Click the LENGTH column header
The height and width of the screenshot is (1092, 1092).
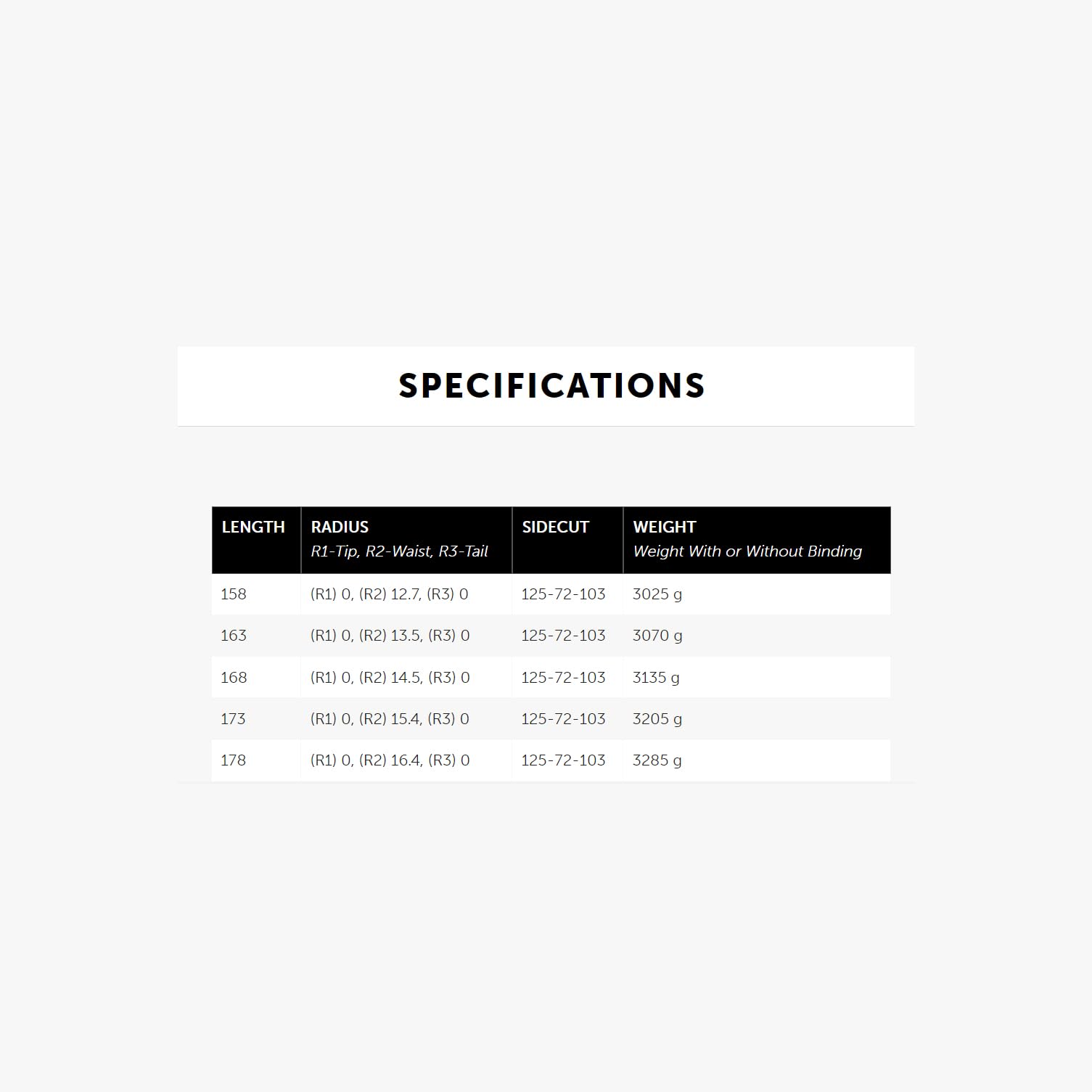(x=253, y=527)
